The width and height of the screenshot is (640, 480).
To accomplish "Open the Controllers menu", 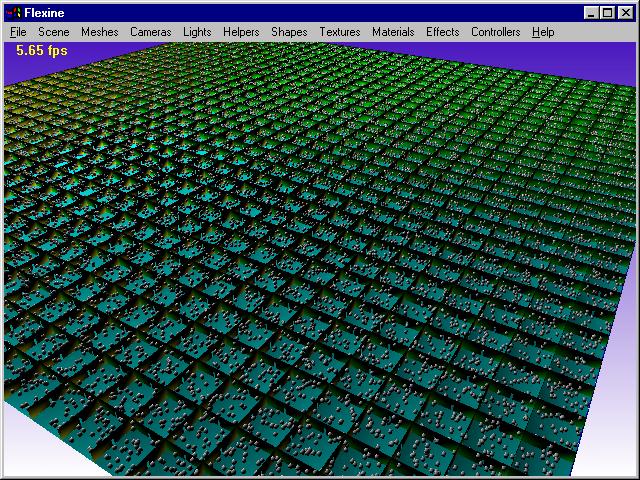I will [x=496, y=32].
